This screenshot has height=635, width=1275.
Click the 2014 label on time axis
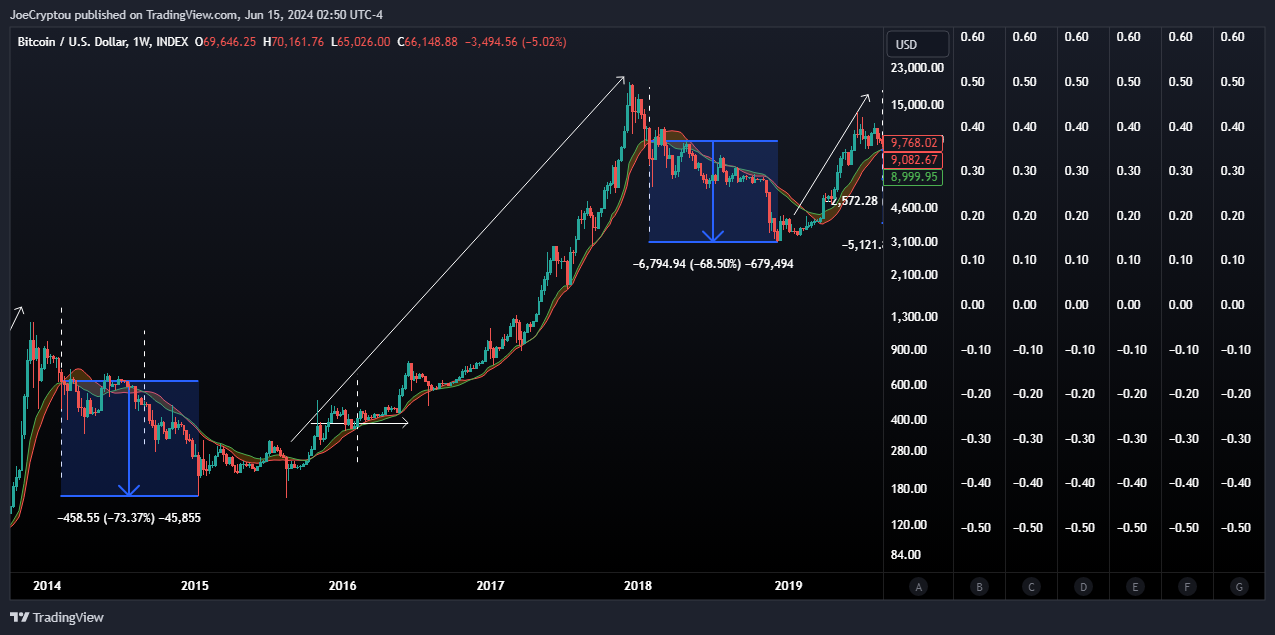[46, 587]
